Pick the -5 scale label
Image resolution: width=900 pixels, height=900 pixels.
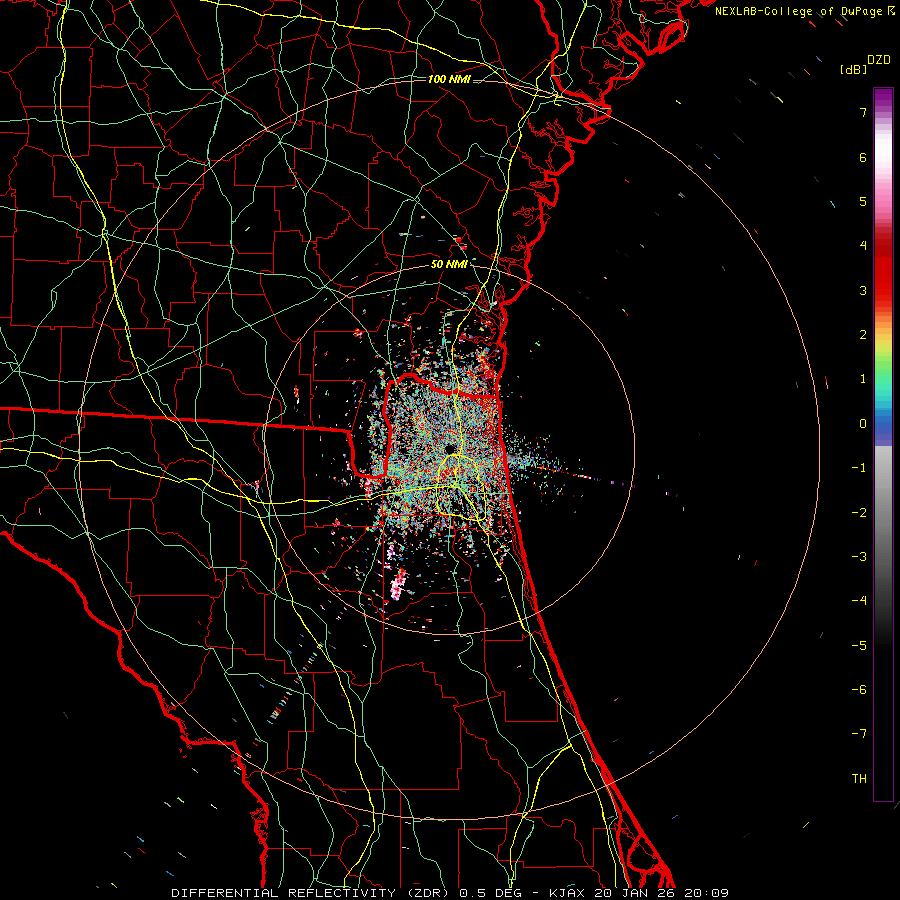point(859,645)
